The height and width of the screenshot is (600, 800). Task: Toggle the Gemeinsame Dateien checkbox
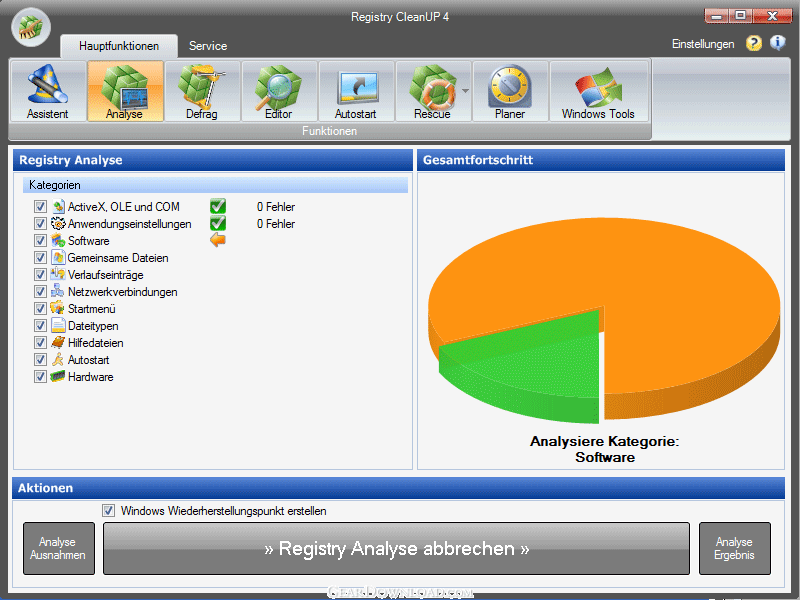[40, 258]
